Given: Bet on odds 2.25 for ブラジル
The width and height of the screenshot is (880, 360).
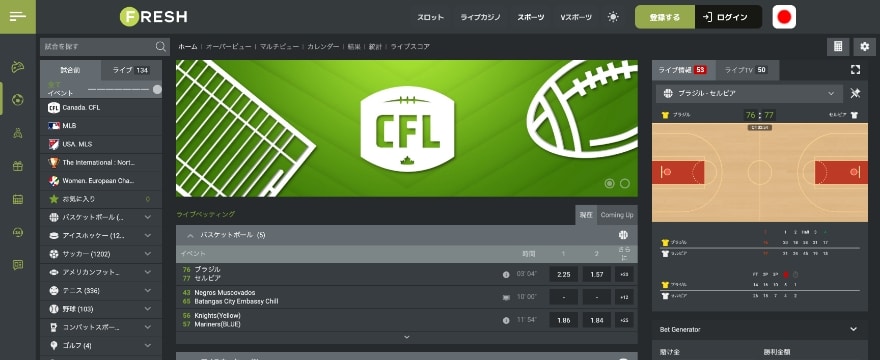Looking at the screenshot, I should pos(563,275).
